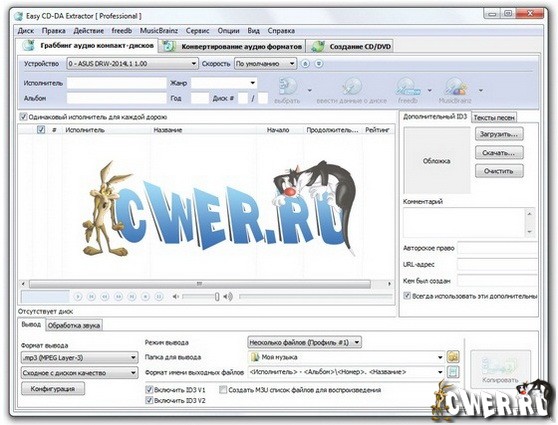
Task: Click the 'Копировать' button
Action: coord(500,369)
